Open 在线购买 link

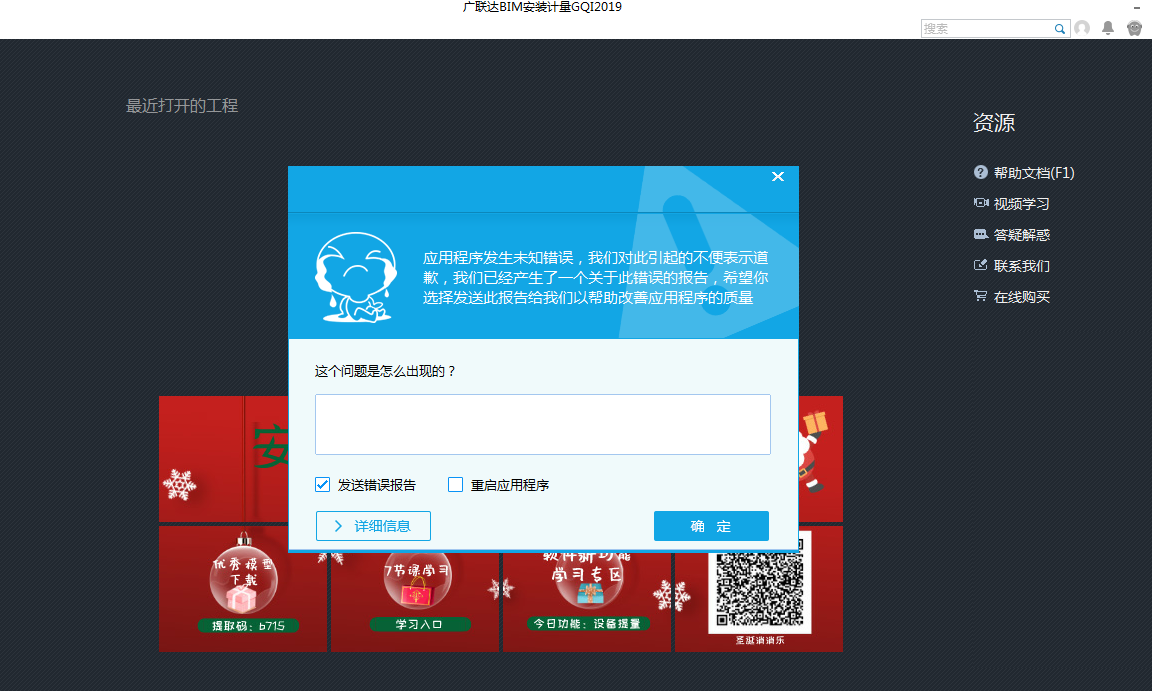point(1021,297)
